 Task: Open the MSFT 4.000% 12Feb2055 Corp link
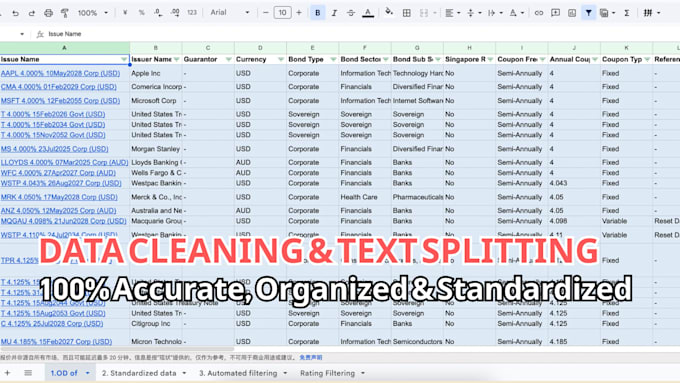60,101
